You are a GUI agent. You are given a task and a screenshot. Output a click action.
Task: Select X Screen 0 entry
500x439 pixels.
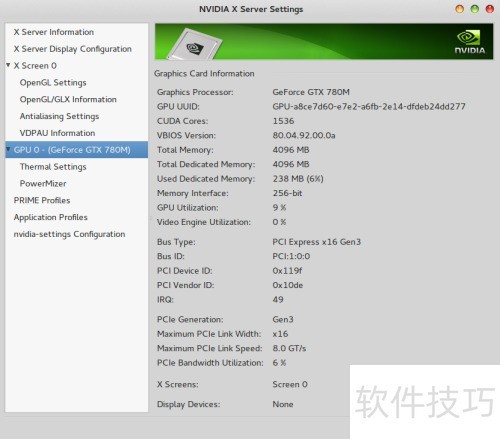35,66
